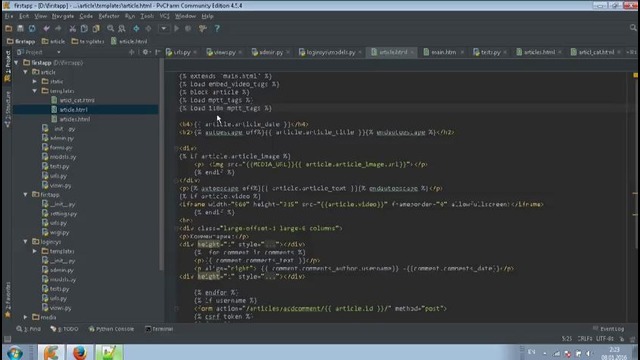640x360 pixels.
Task: Collapse the firstapp root project node
Action: (17, 62)
